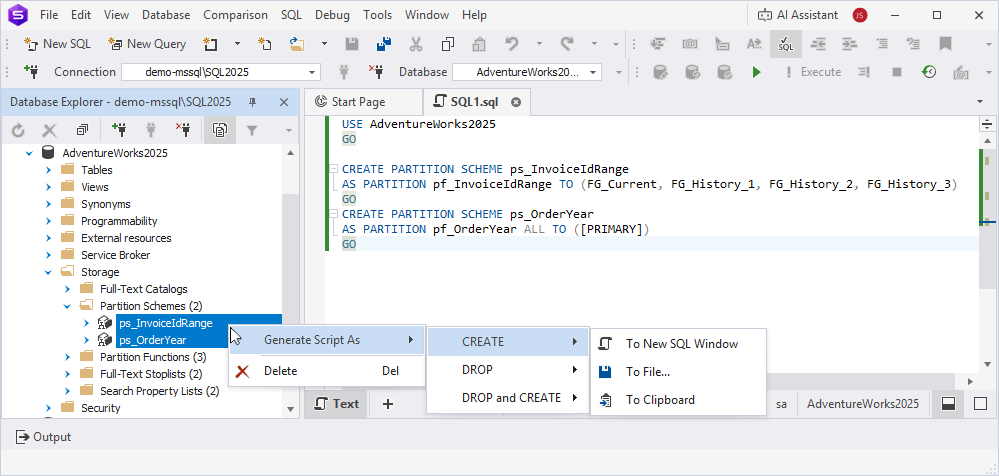
Task: Click the New Query button
Action: pyautogui.click(x=147, y=44)
